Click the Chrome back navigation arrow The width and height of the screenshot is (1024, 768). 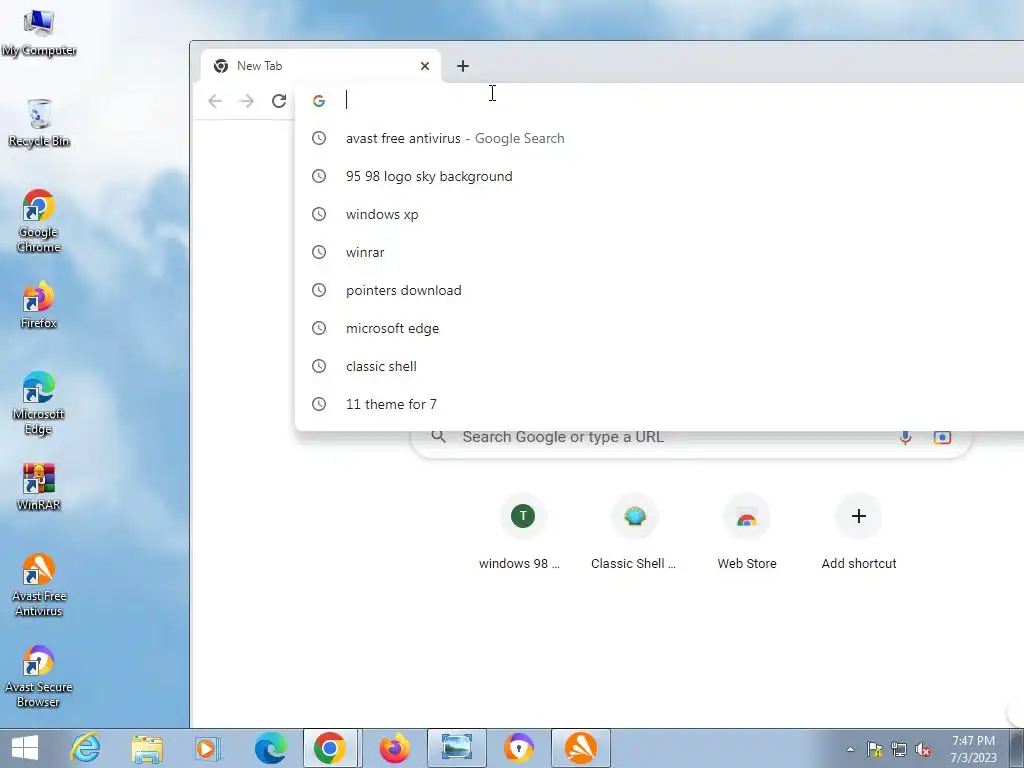[x=215, y=101]
